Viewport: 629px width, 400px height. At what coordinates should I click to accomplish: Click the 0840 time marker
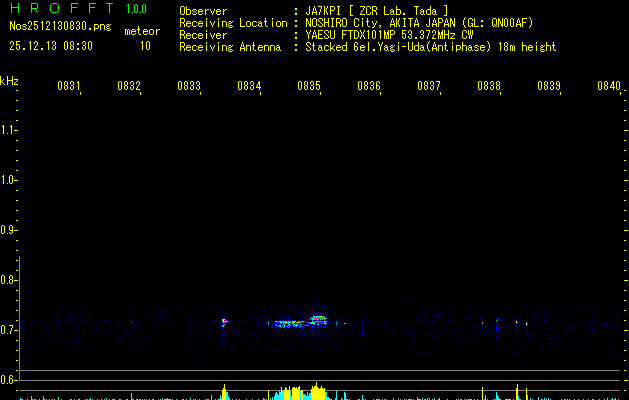[x=608, y=87]
